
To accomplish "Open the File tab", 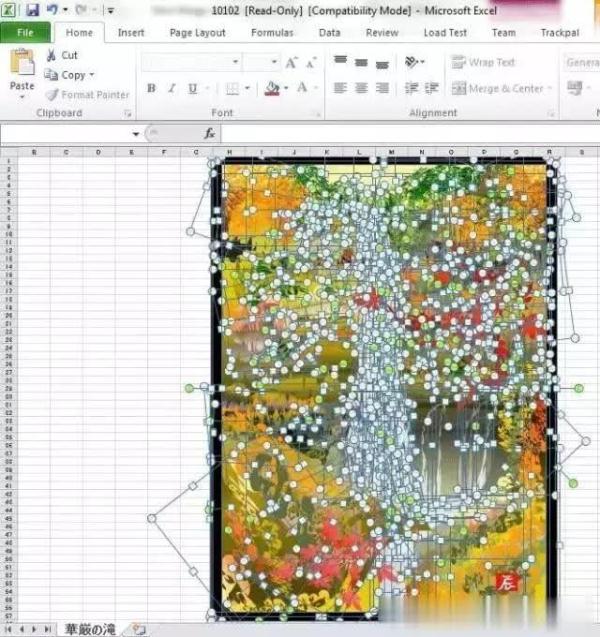I will 25,32.
